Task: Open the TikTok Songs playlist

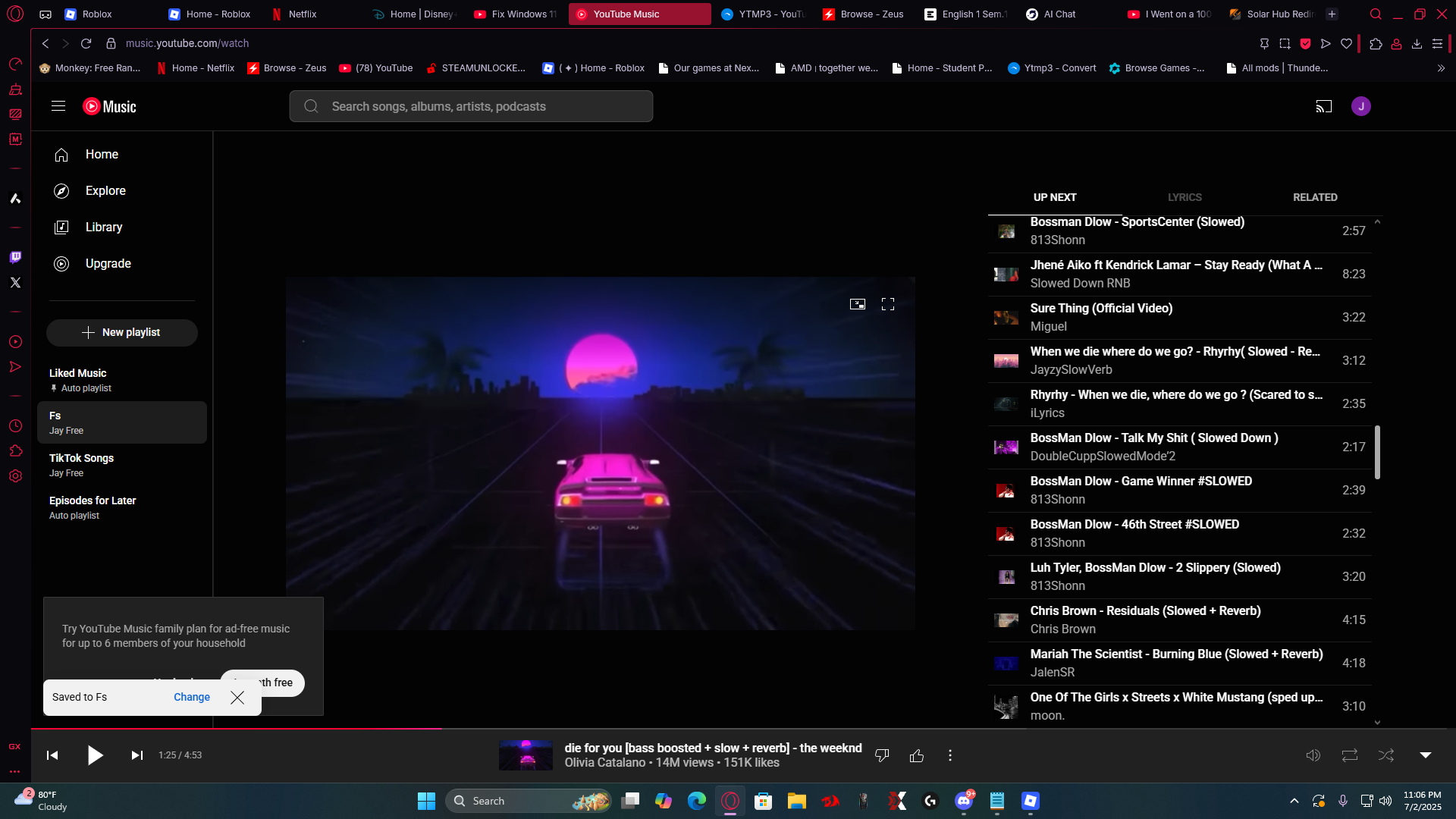Action: click(x=122, y=465)
